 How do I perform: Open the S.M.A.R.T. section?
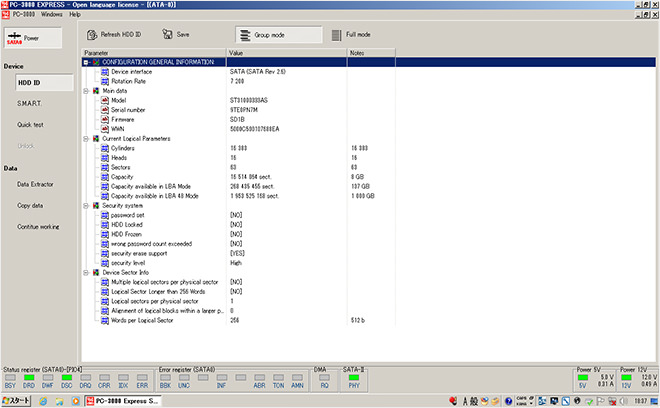point(29,103)
